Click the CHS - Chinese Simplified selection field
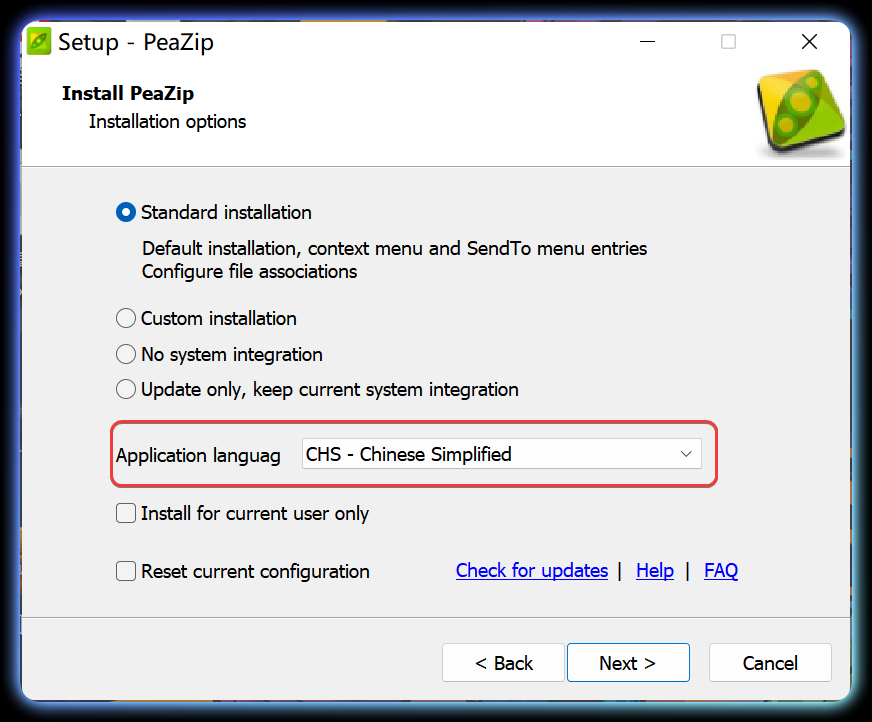Image resolution: width=872 pixels, height=722 pixels. 450,454
